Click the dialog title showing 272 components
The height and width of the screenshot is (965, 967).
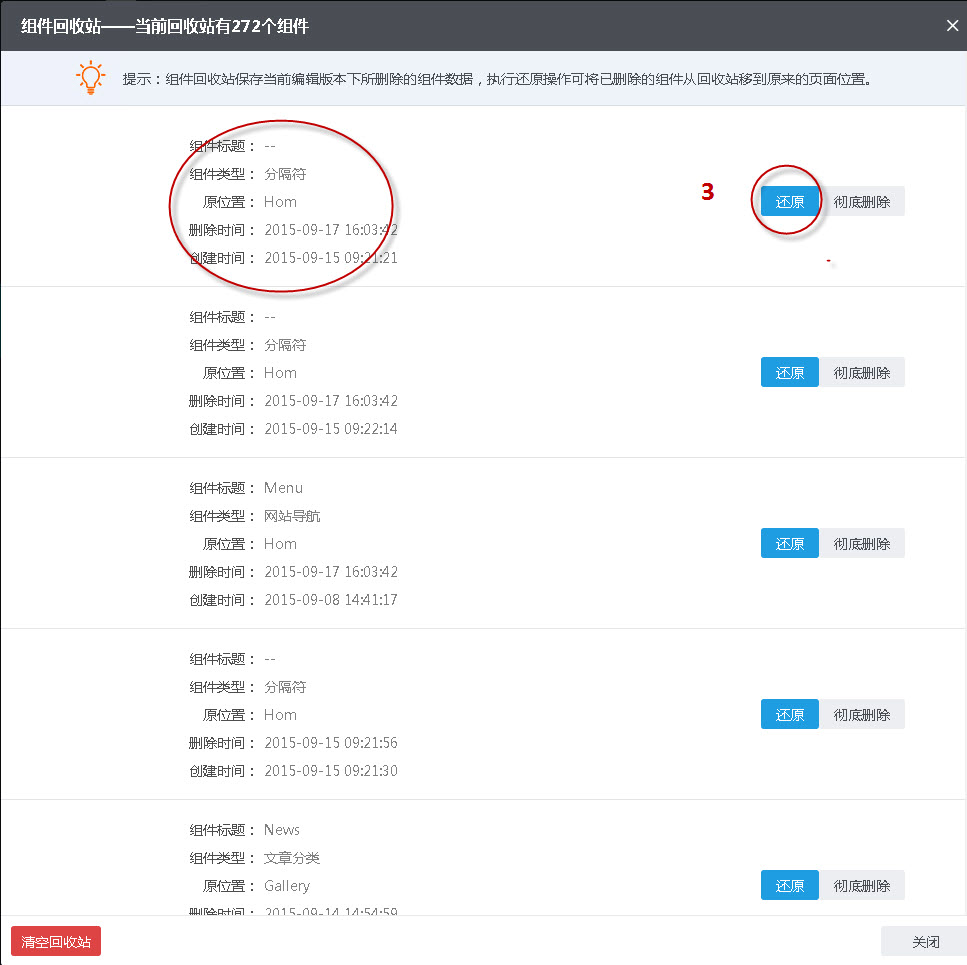pyautogui.click(x=165, y=26)
